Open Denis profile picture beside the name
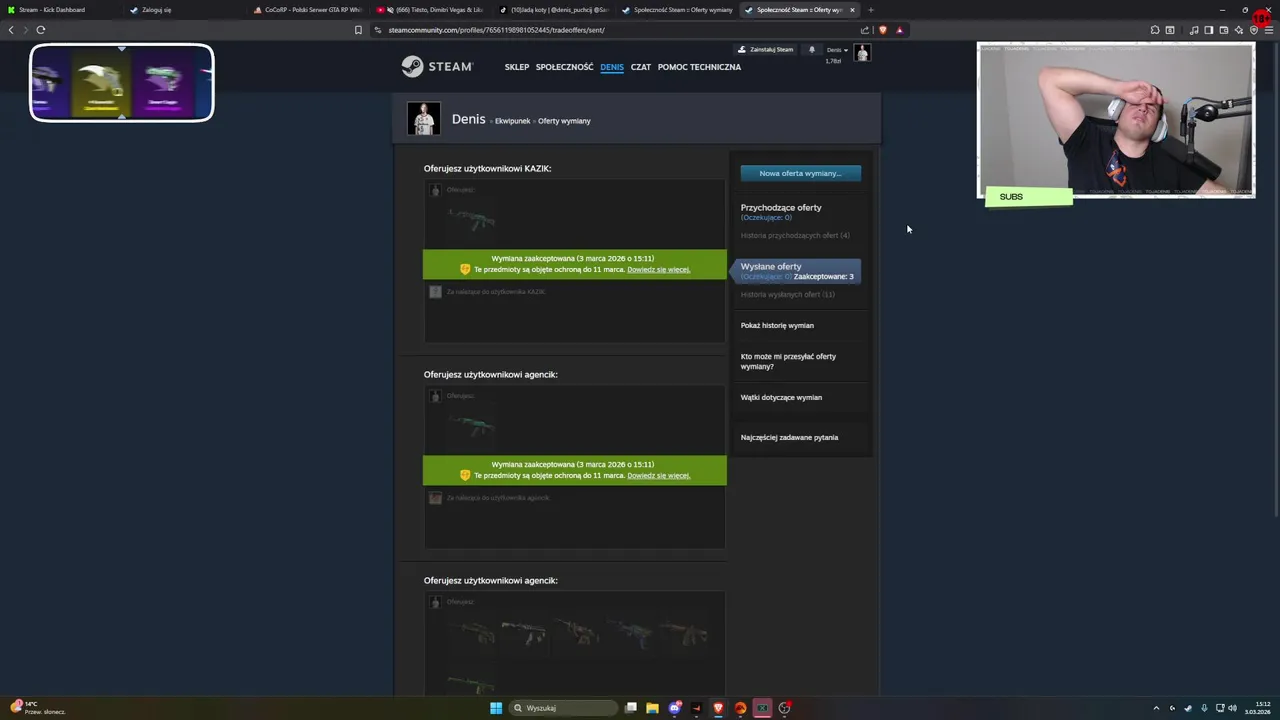The width and height of the screenshot is (1280, 720). (424, 118)
